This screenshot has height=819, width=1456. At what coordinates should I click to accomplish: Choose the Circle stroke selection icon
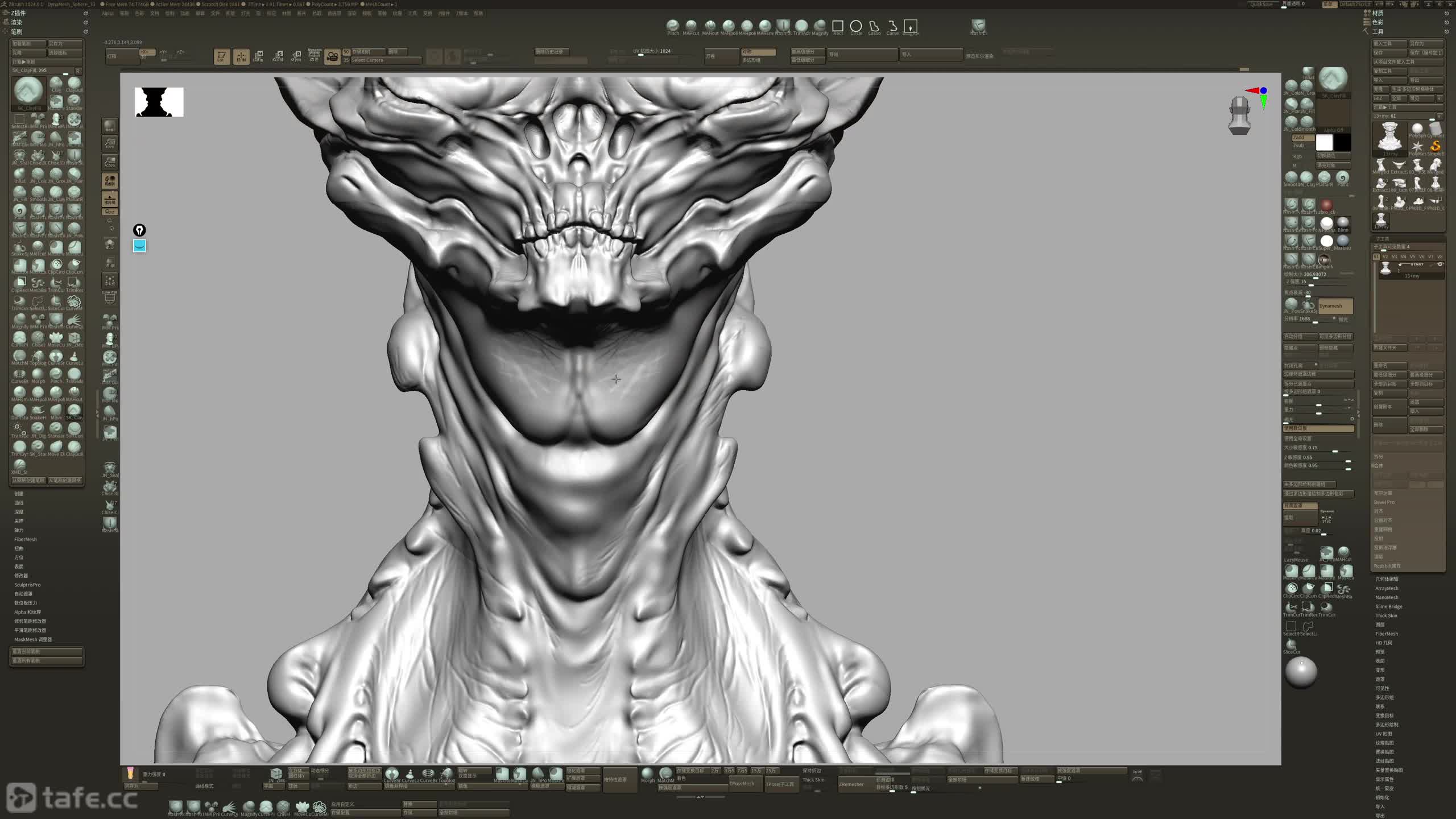[x=856, y=27]
